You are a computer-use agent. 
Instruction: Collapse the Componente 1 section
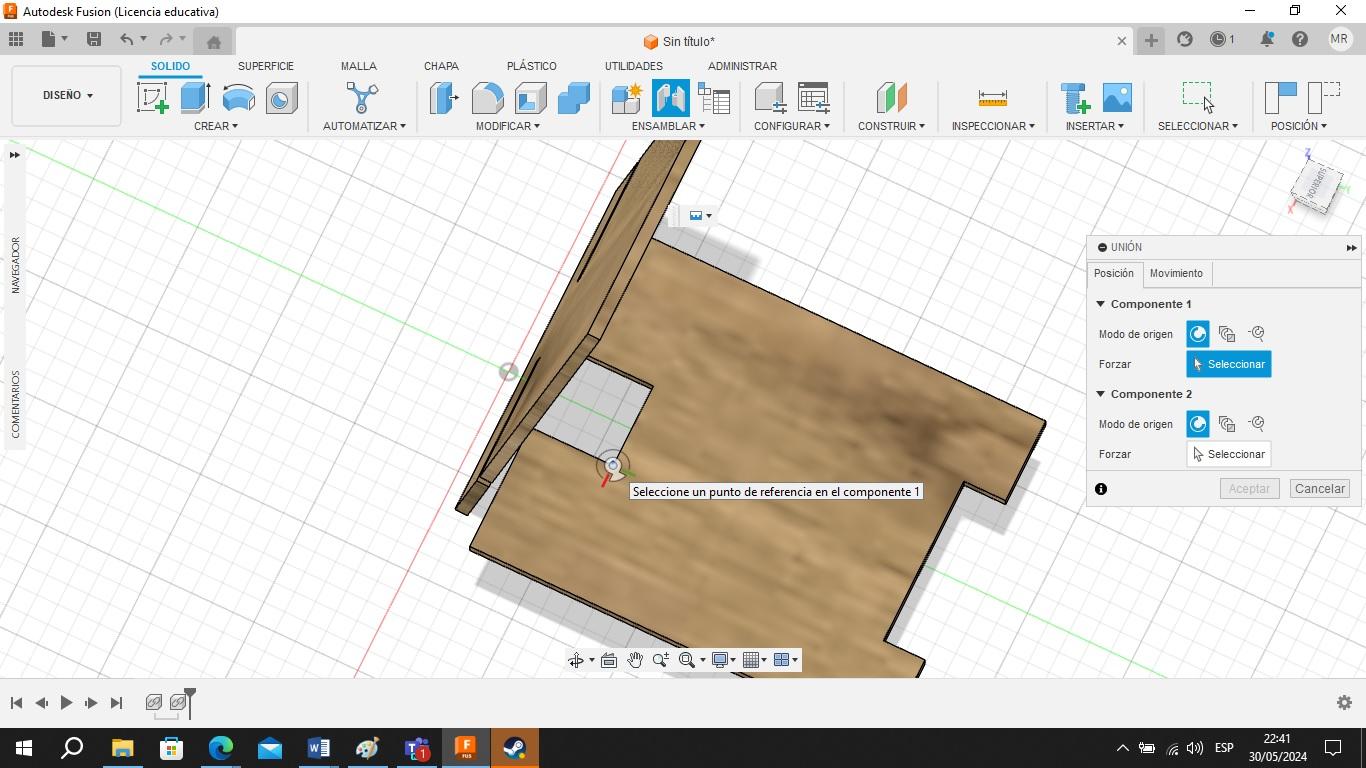pyautogui.click(x=1100, y=304)
